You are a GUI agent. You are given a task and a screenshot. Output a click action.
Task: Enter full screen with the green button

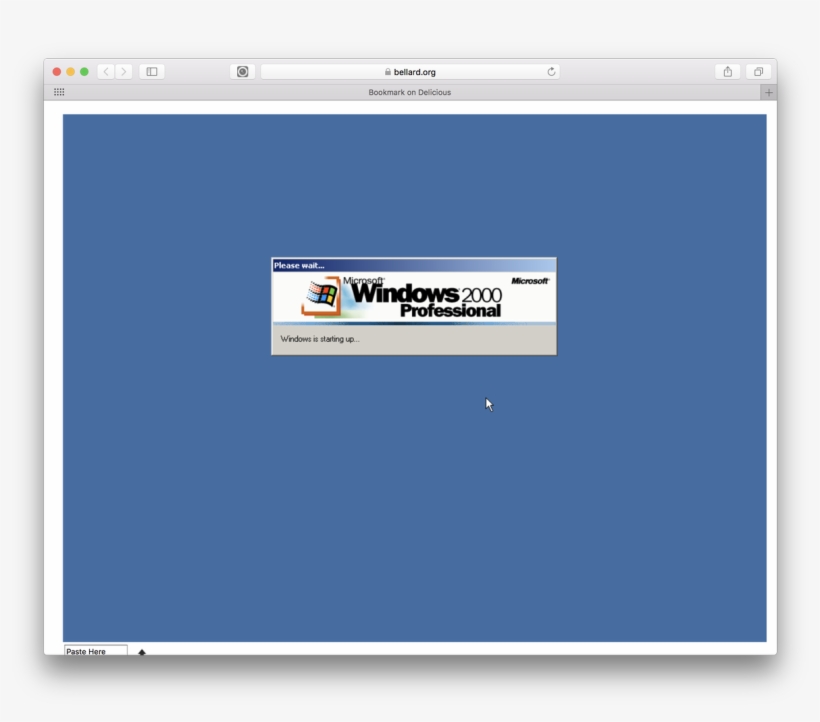click(x=84, y=72)
